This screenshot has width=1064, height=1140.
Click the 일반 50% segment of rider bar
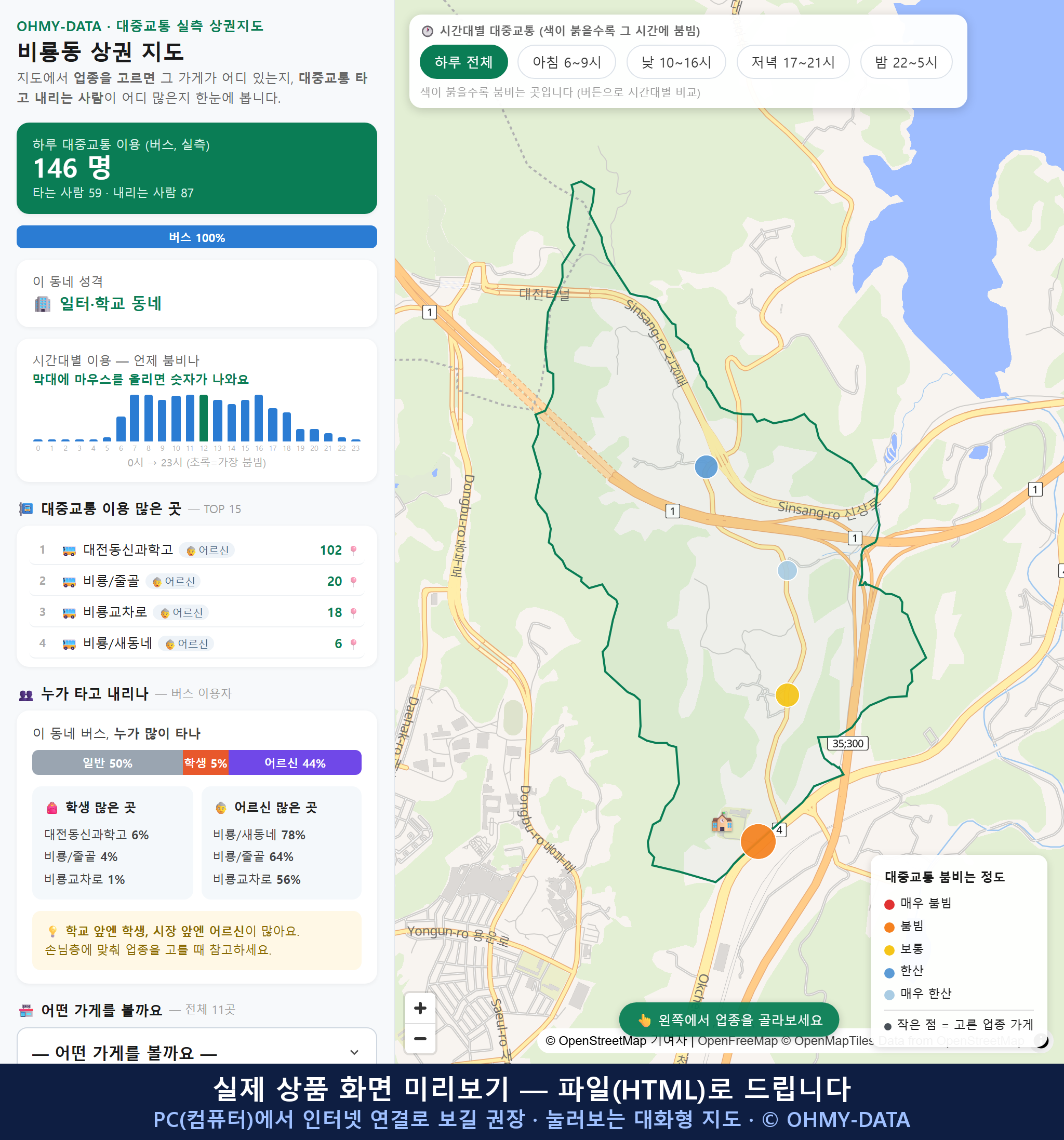(107, 762)
